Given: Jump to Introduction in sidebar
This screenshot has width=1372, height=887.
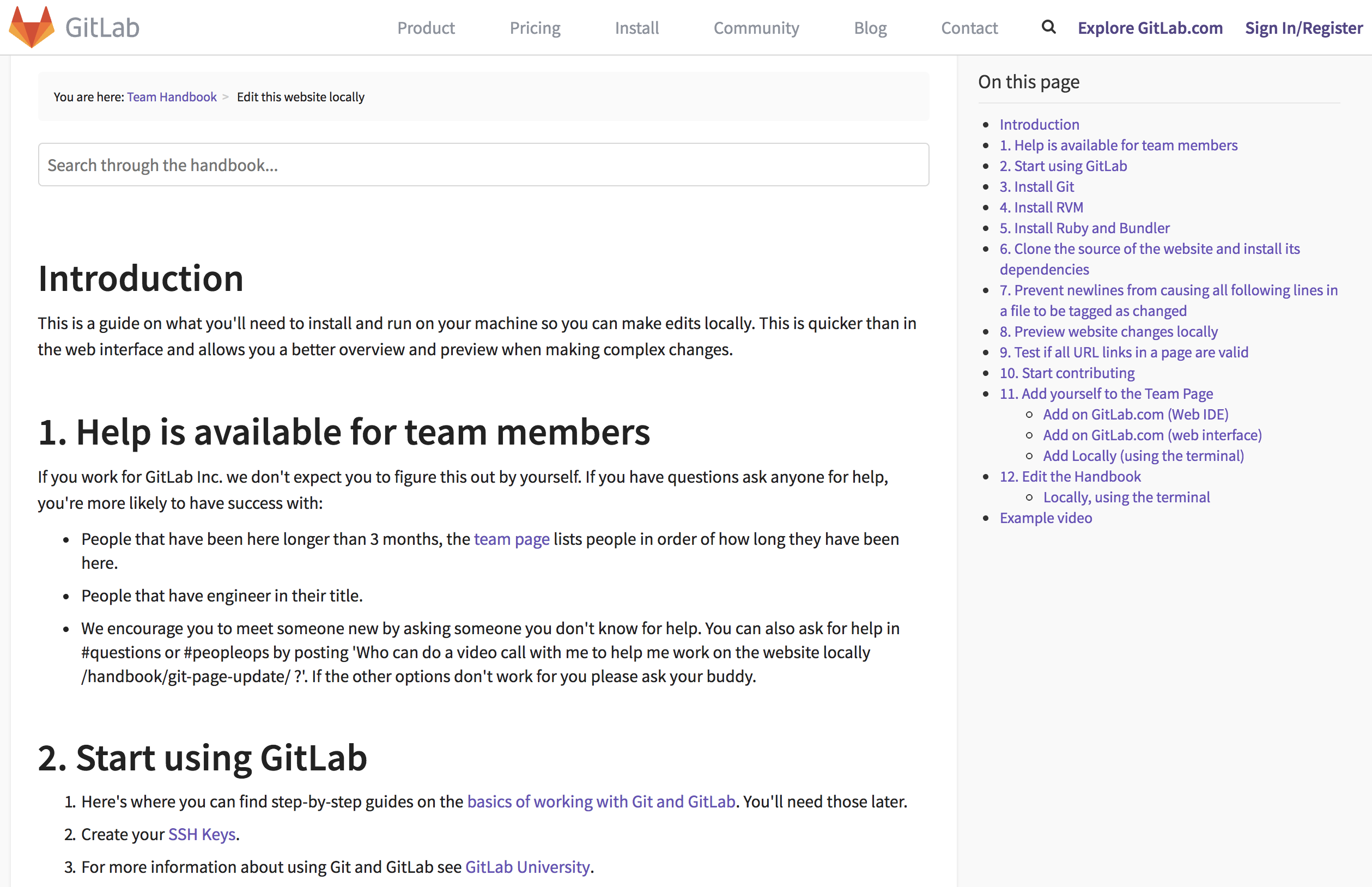Looking at the screenshot, I should click(x=1039, y=124).
